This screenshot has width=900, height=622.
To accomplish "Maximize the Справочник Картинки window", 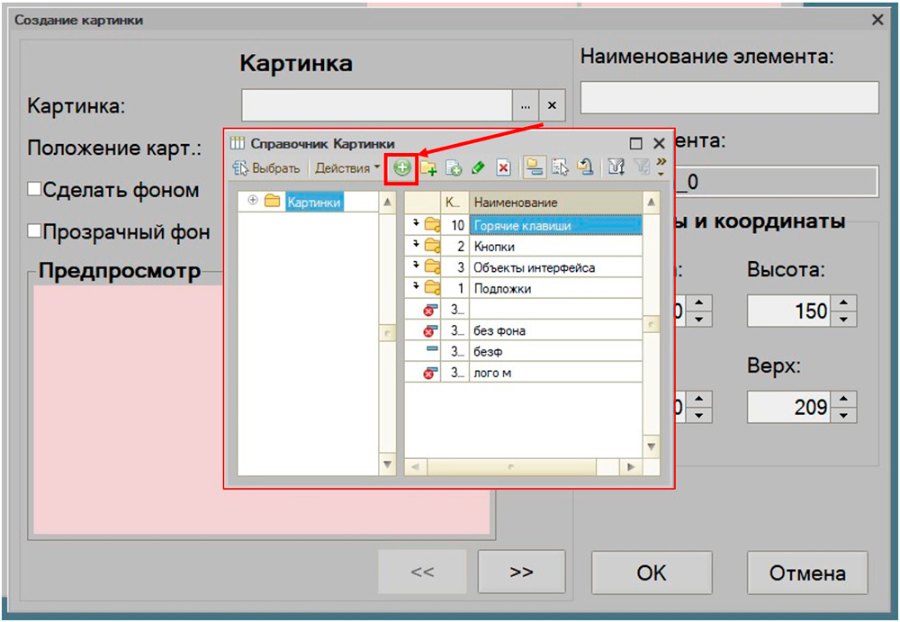I will pos(636,143).
